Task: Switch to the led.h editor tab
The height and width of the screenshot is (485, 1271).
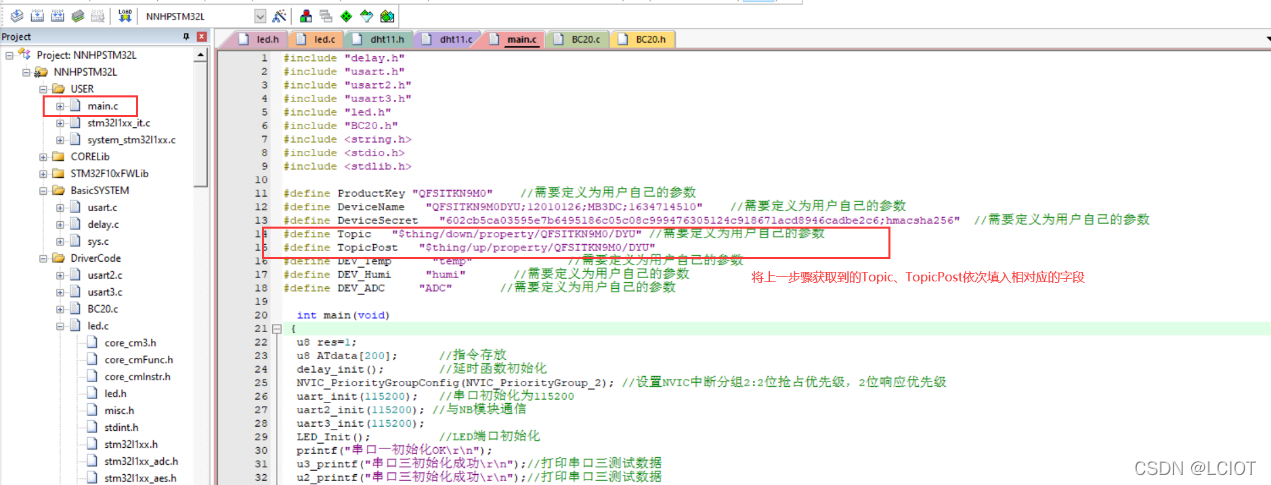Action: pos(258,39)
